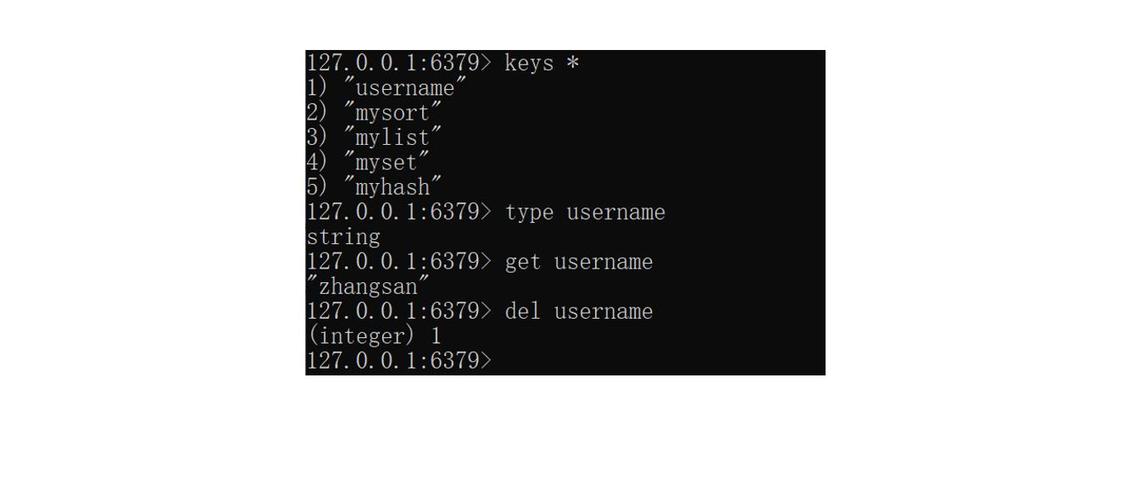The width and height of the screenshot is (1129, 500).
Task: Select the "string" type output line
Action: [343, 237]
